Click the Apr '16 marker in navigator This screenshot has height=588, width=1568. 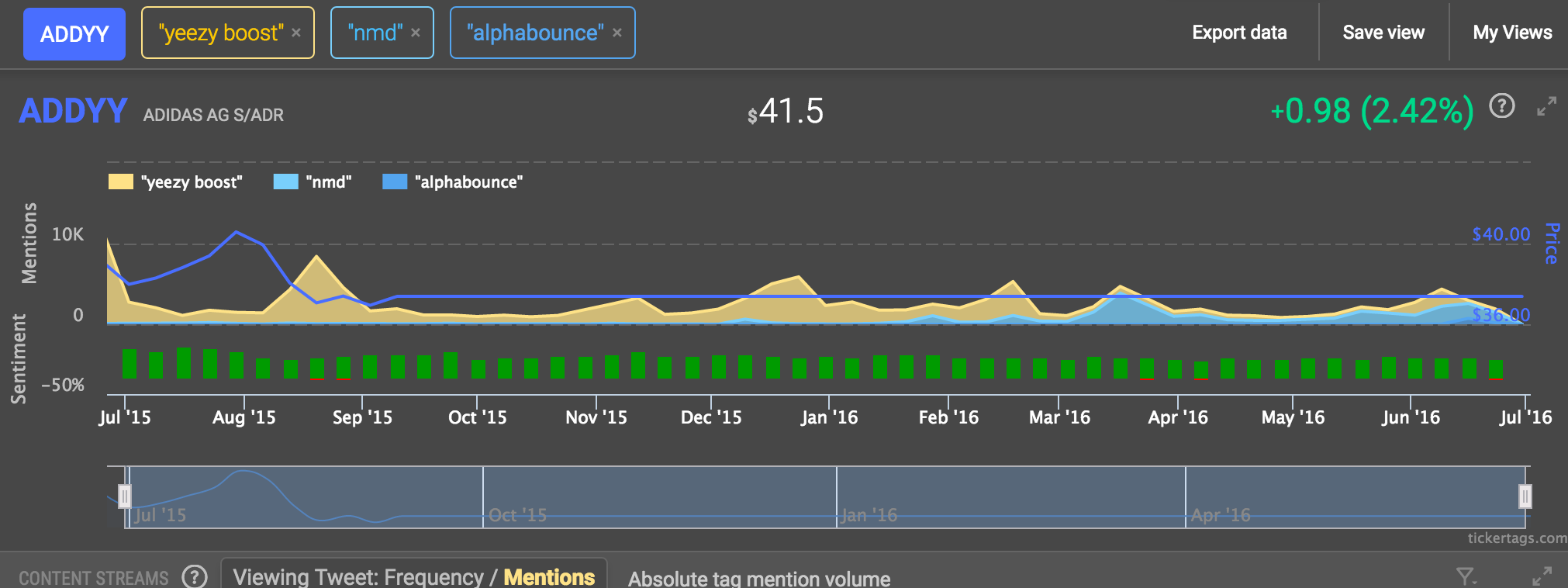coord(1221,515)
